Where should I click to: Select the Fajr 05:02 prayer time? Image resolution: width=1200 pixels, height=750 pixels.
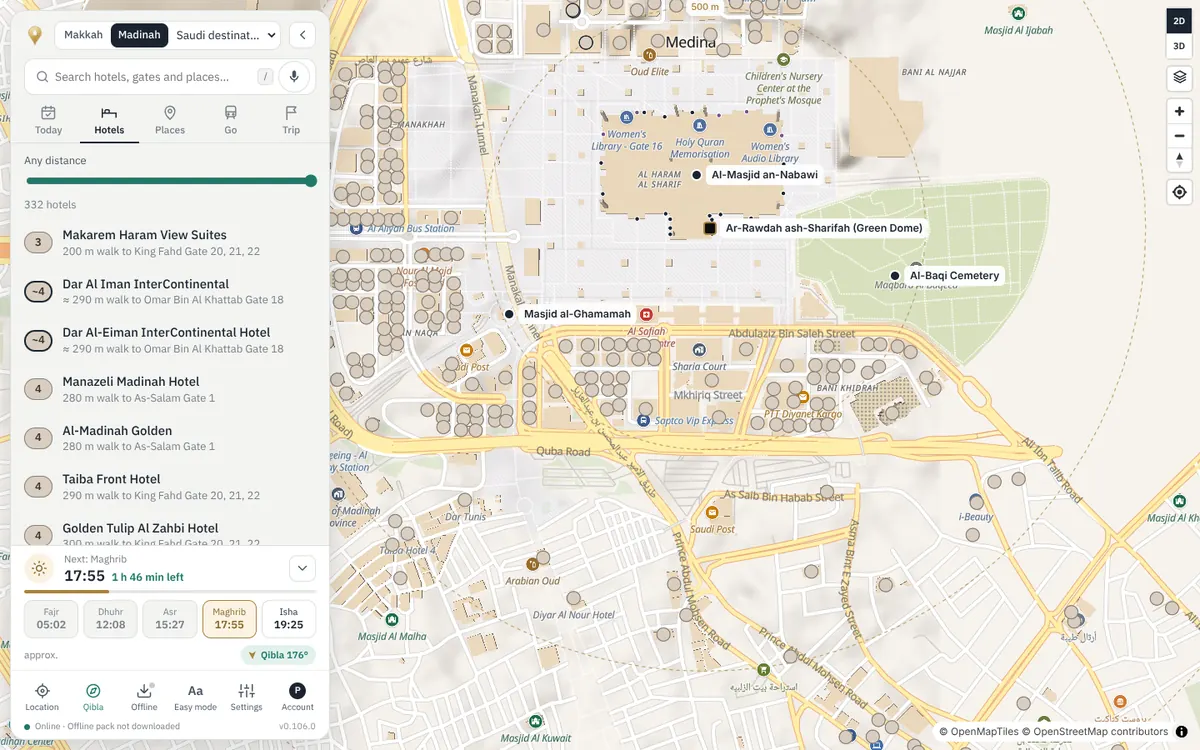pyautogui.click(x=51, y=619)
